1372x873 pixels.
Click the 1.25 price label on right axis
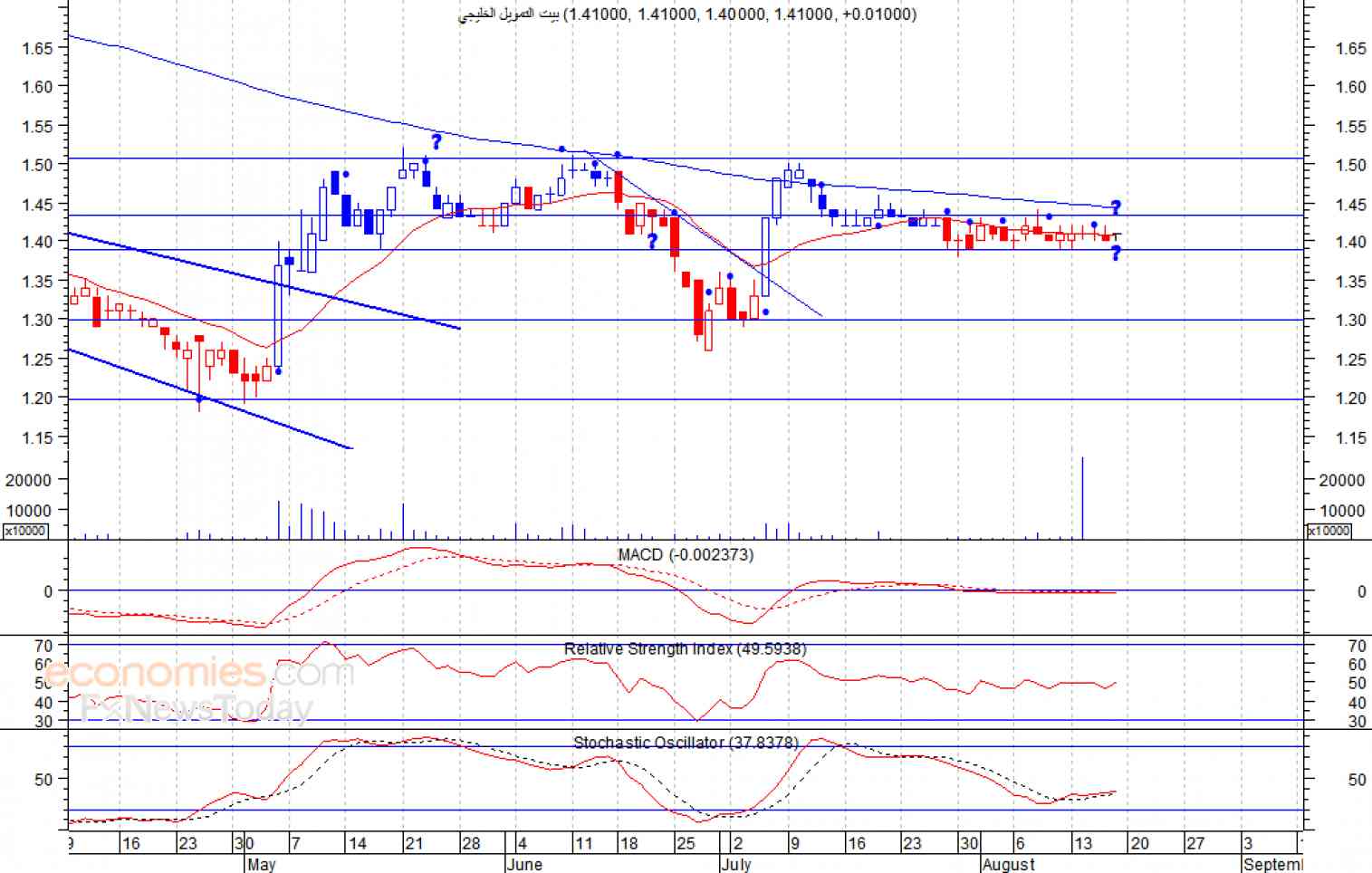[x=1351, y=360]
